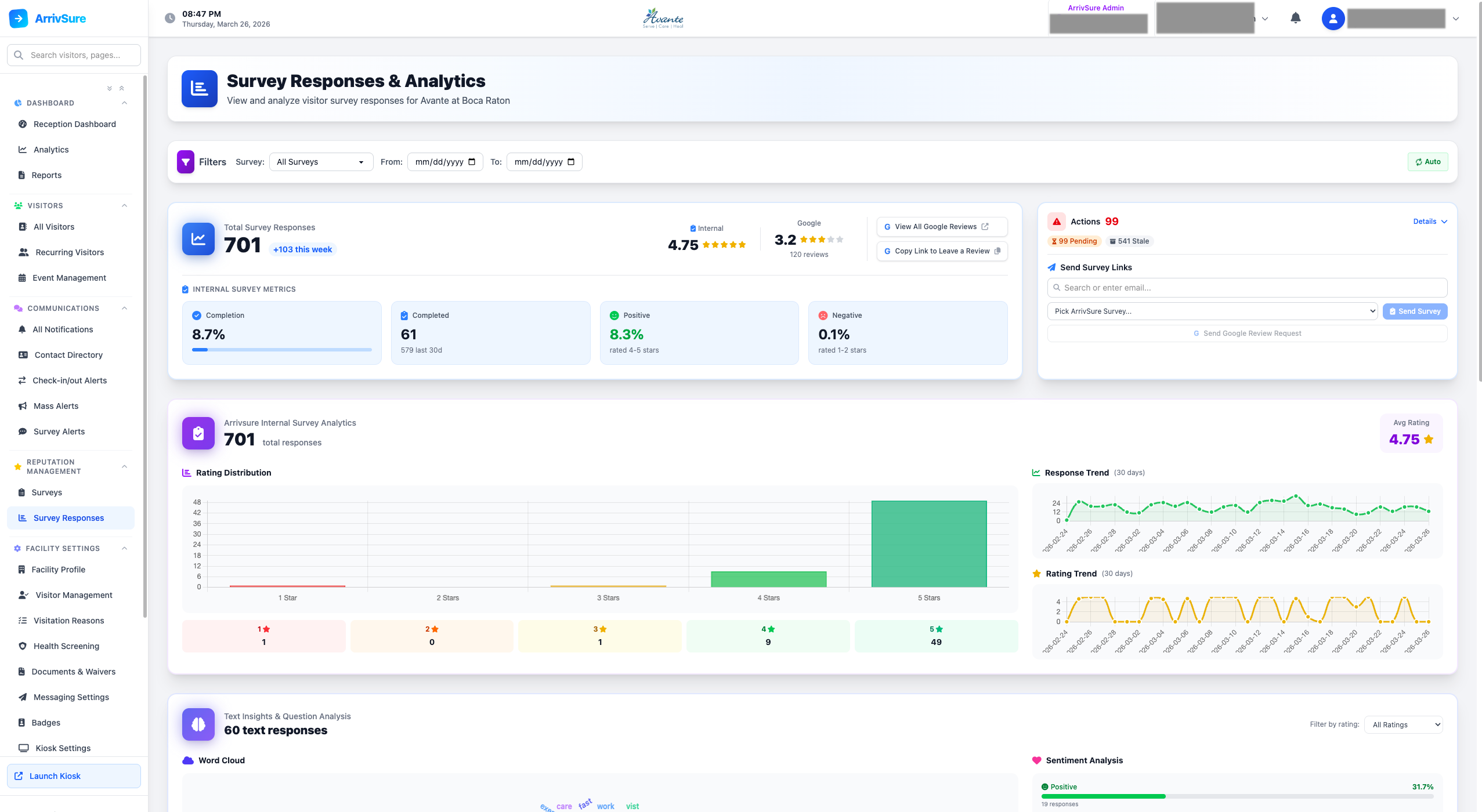Image resolution: width=1482 pixels, height=812 pixels.
Task: Click the ArrivSure logo icon
Action: tap(19, 19)
